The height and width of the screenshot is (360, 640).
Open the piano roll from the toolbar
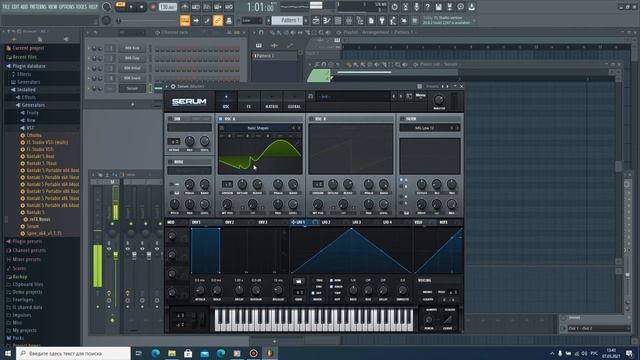pos(327,20)
